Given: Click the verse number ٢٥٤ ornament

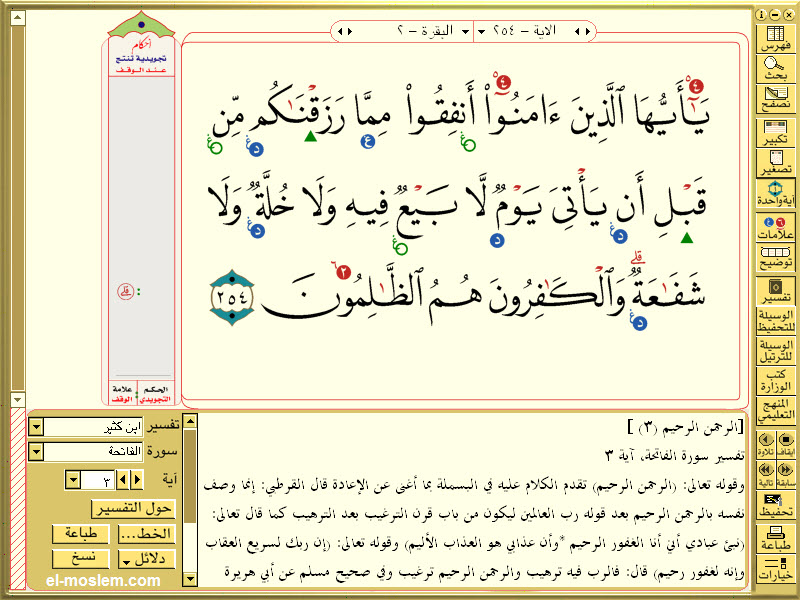Looking at the screenshot, I should (x=232, y=297).
